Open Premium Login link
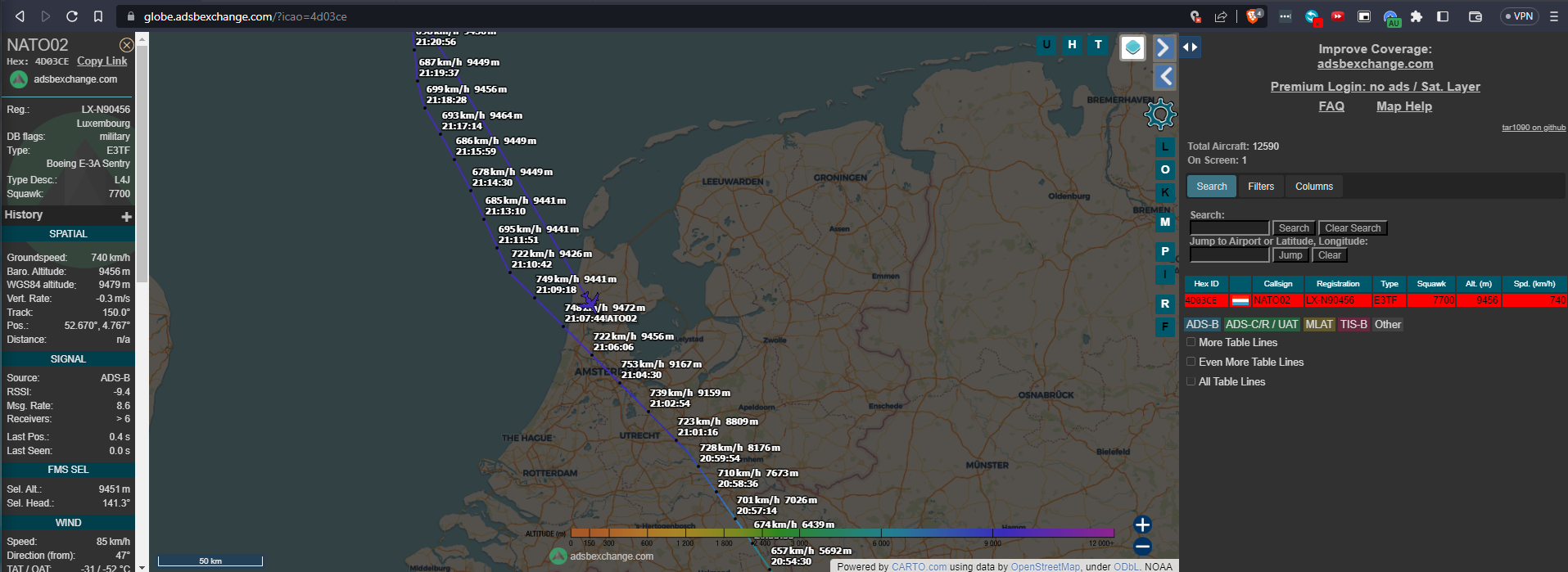This screenshot has width=1568, height=572. click(1375, 87)
